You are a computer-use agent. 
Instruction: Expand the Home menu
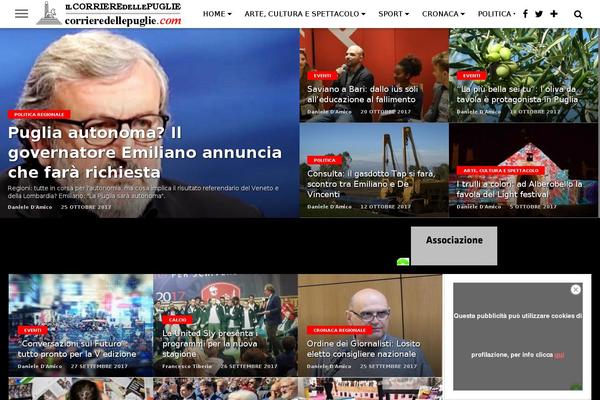point(217,14)
